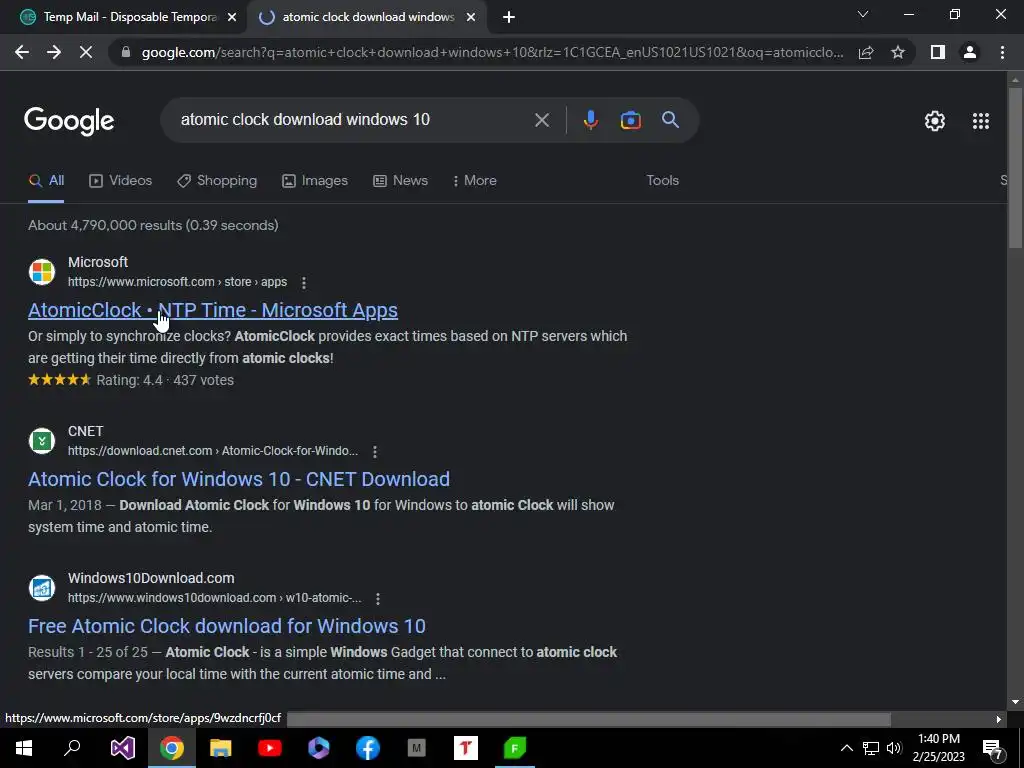This screenshot has height=768, width=1024.
Task: Close the Temp Mail tab
Action: point(232,18)
